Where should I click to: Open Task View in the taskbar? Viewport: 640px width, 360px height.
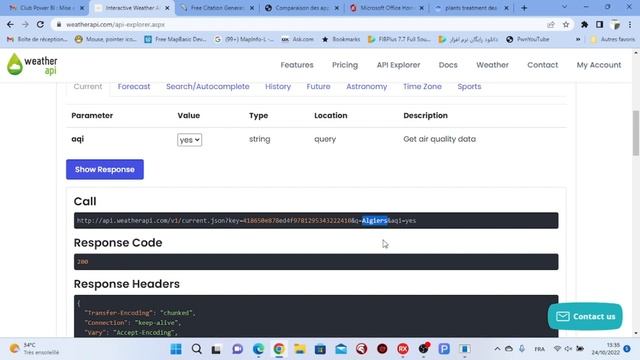[216, 349]
